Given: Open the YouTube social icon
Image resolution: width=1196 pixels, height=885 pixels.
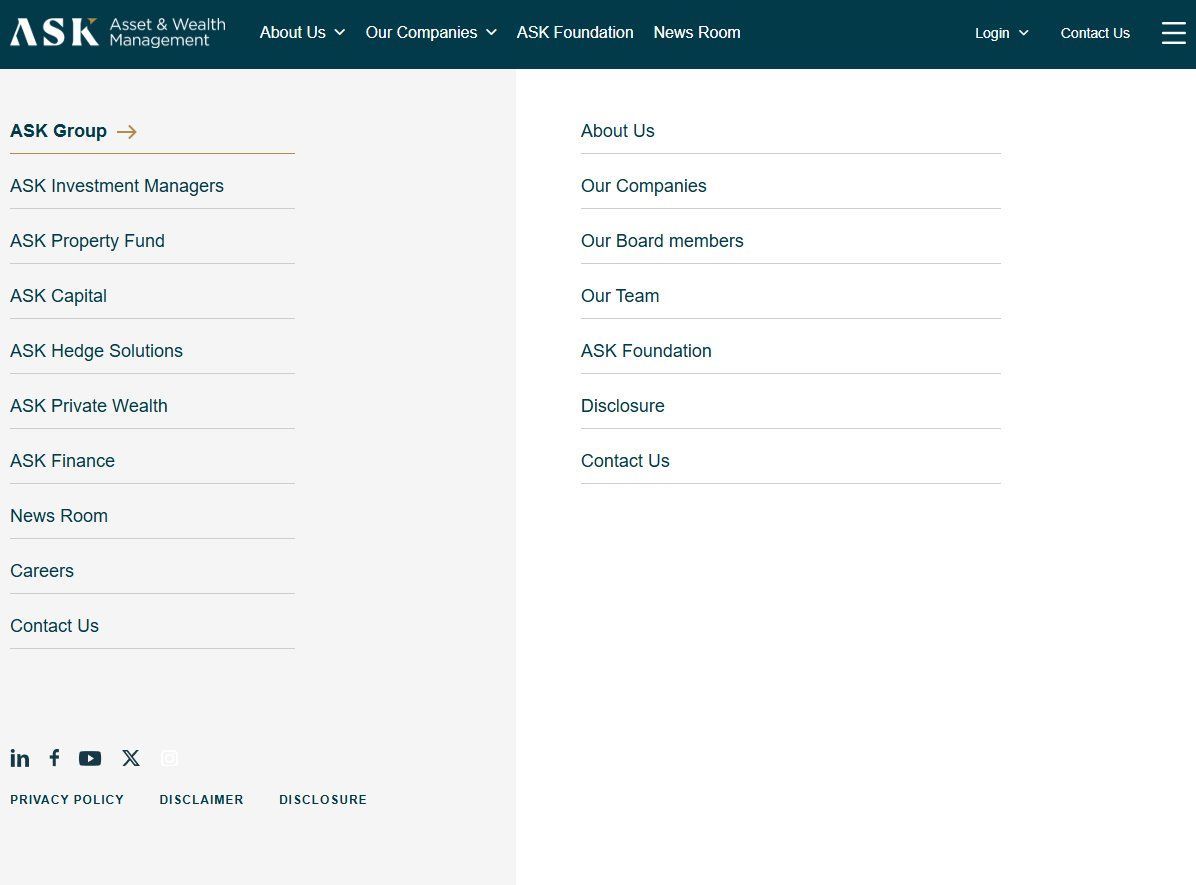Looking at the screenshot, I should [90, 758].
